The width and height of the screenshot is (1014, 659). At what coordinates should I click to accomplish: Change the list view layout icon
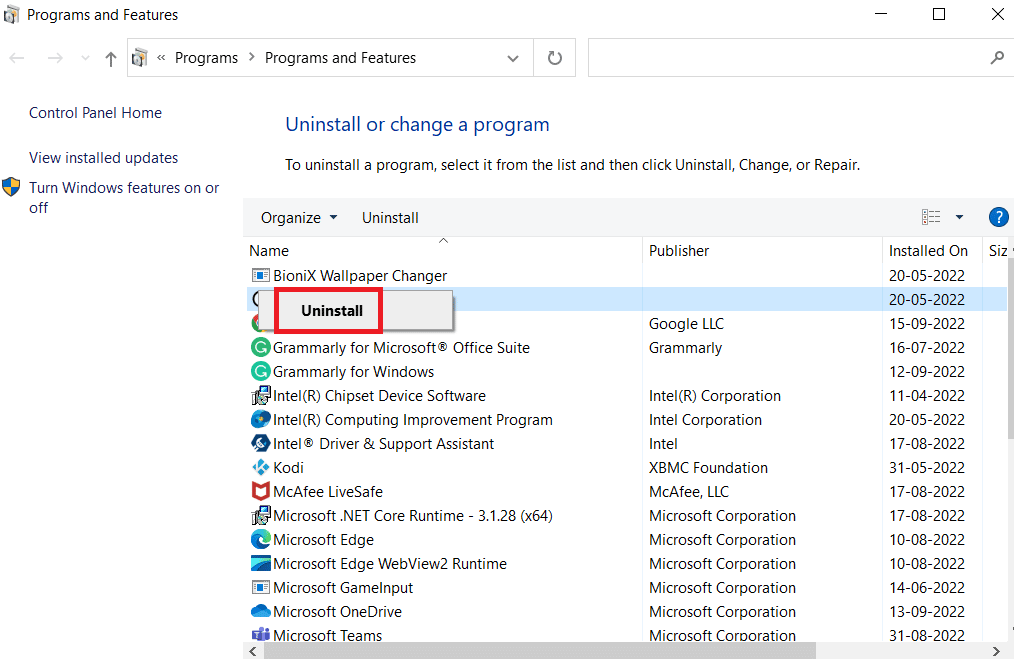click(931, 217)
